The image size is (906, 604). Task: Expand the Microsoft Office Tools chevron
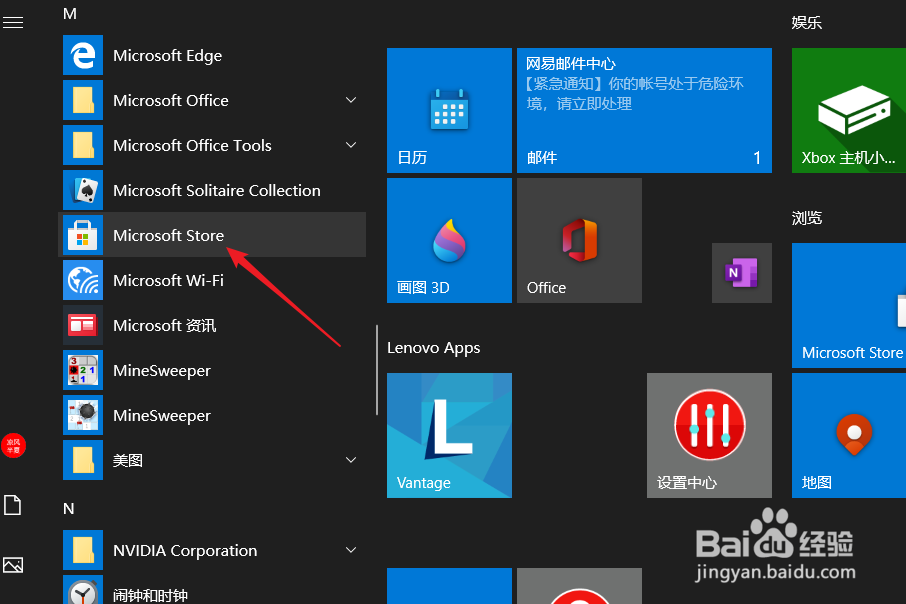pyautogui.click(x=351, y=145)
